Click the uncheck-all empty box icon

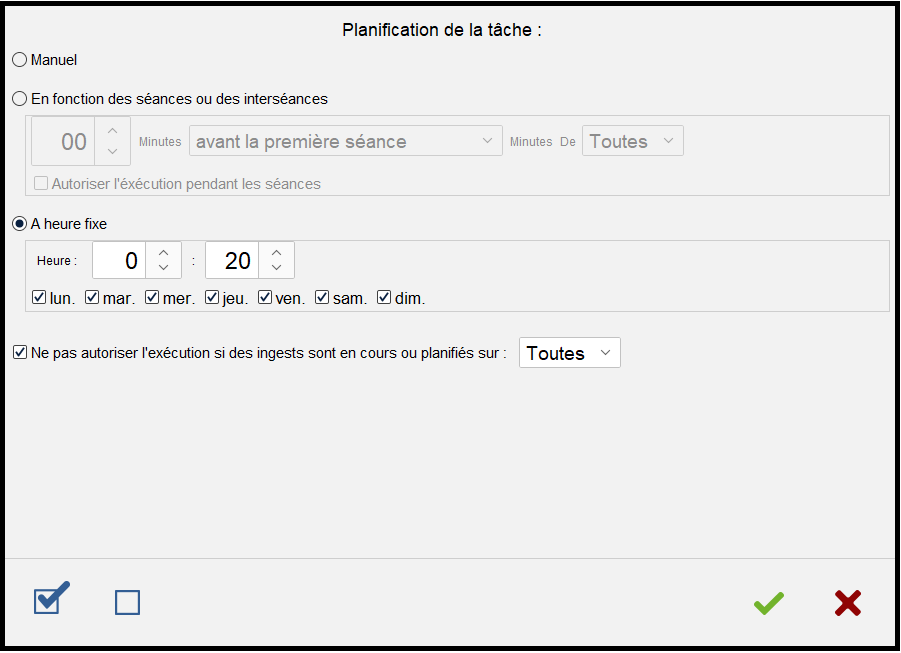pyautogui.click(x=127, y=602)
